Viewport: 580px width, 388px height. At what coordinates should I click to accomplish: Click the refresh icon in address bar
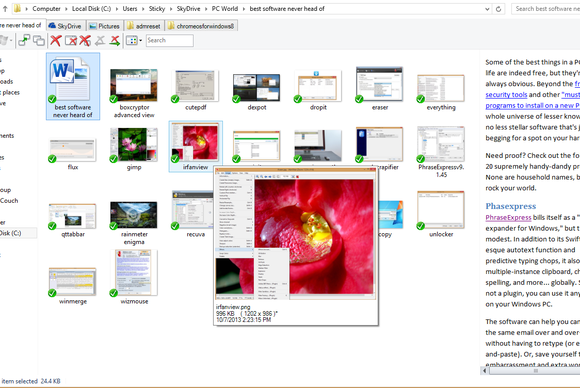point(498,9)
